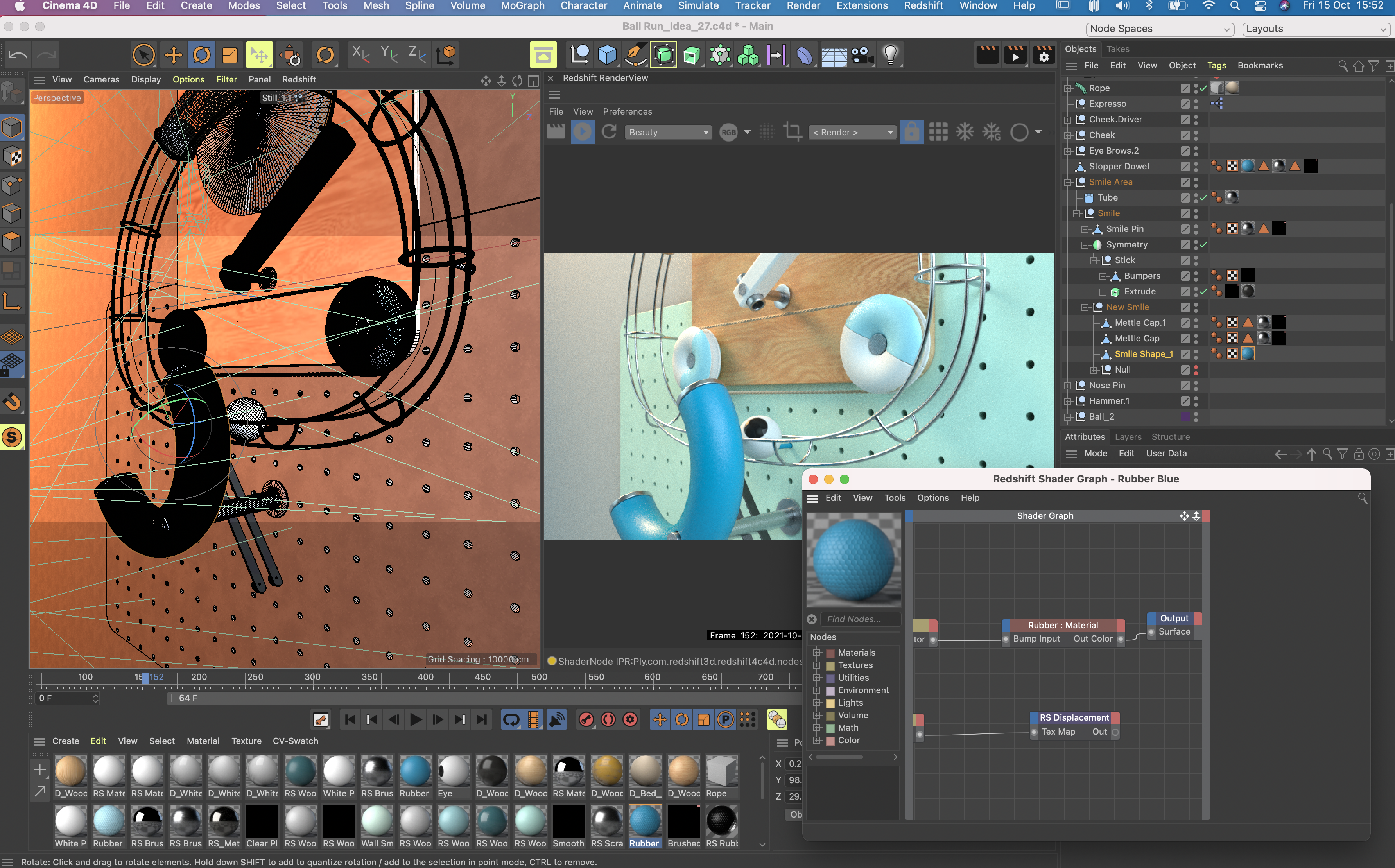The width and height of the screenshot is (1395, 868).
Task: Activate the Scale tool icon
Action: tap(230, 55)
